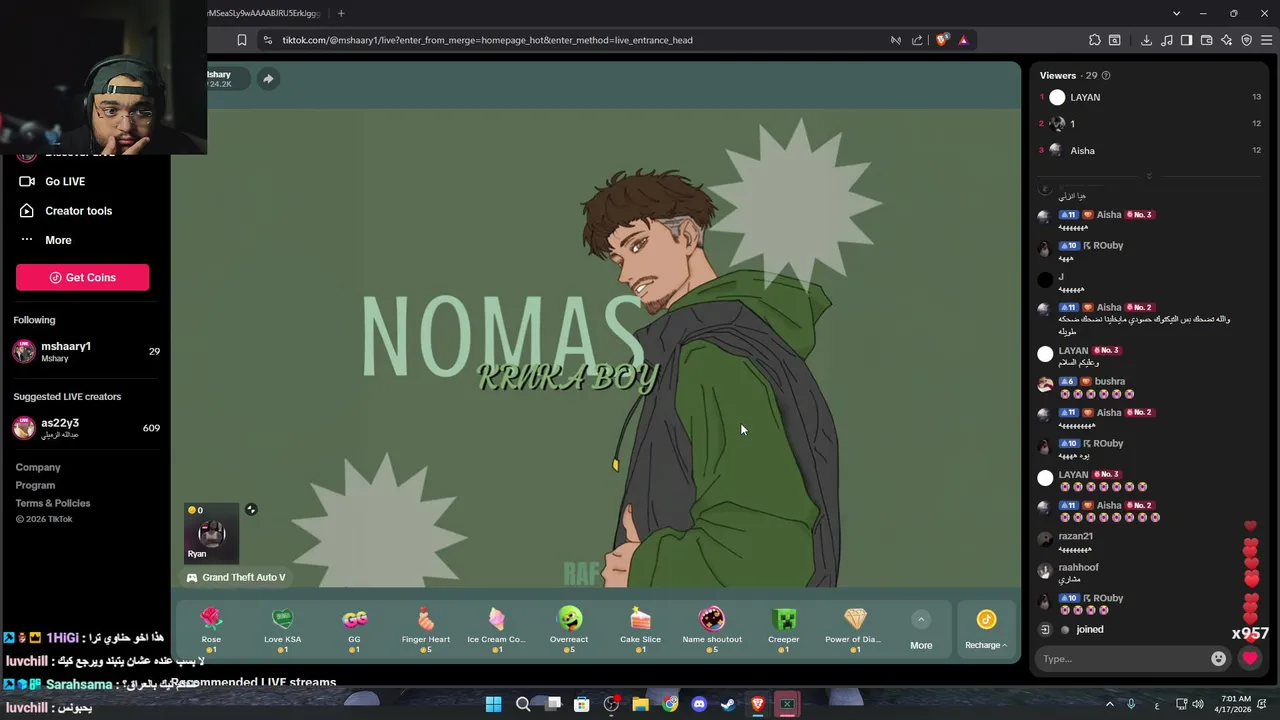Open suggested creator as22y3
This screenshot has height=720, width=1280.
click(86, 428)
